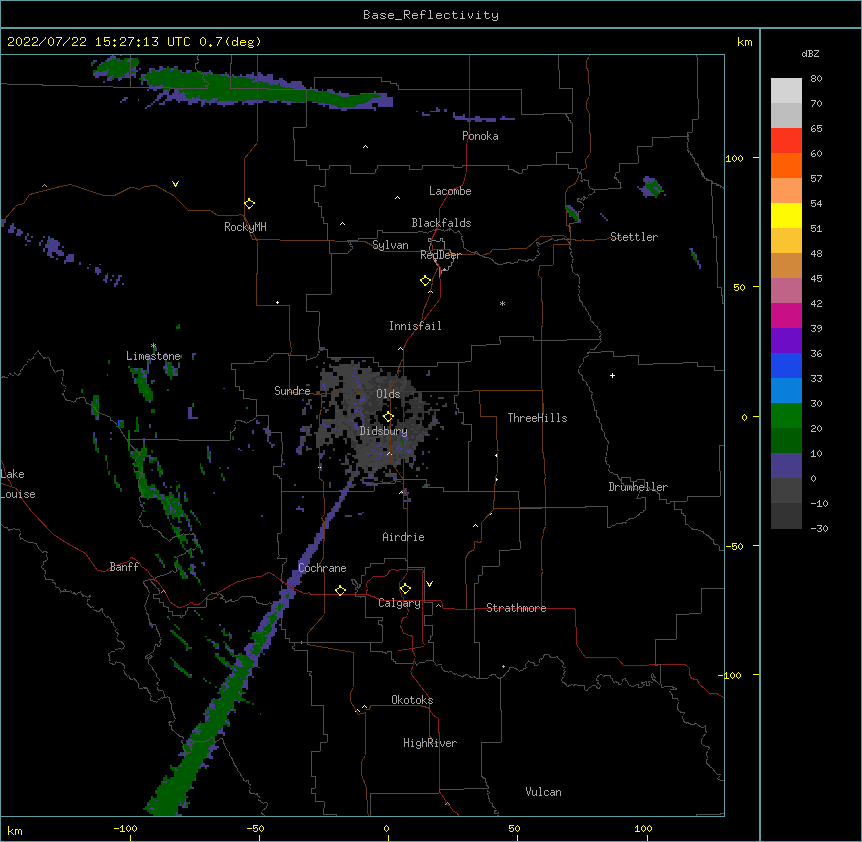Click the blue 33-36 dBZ legend swatch
Screen dimensions: 862x842
(x=786, y=365)
